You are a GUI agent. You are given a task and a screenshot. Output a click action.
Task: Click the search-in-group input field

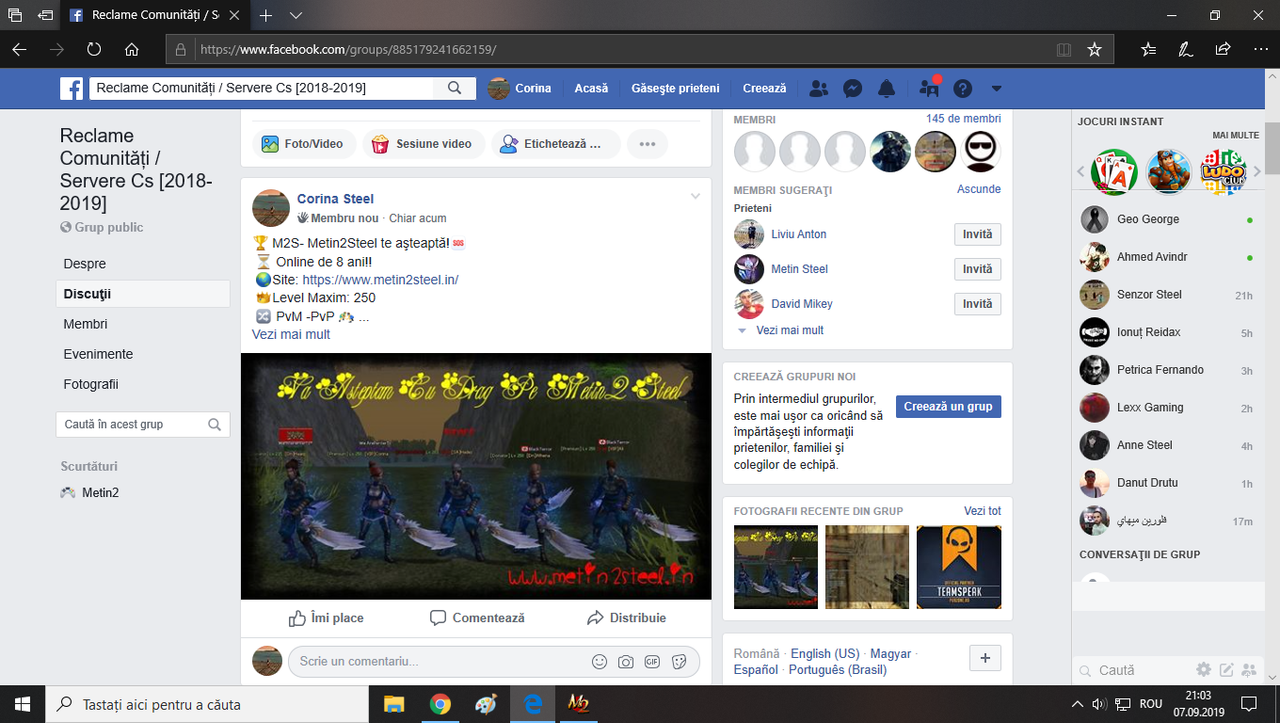click(x=143, y=424)
